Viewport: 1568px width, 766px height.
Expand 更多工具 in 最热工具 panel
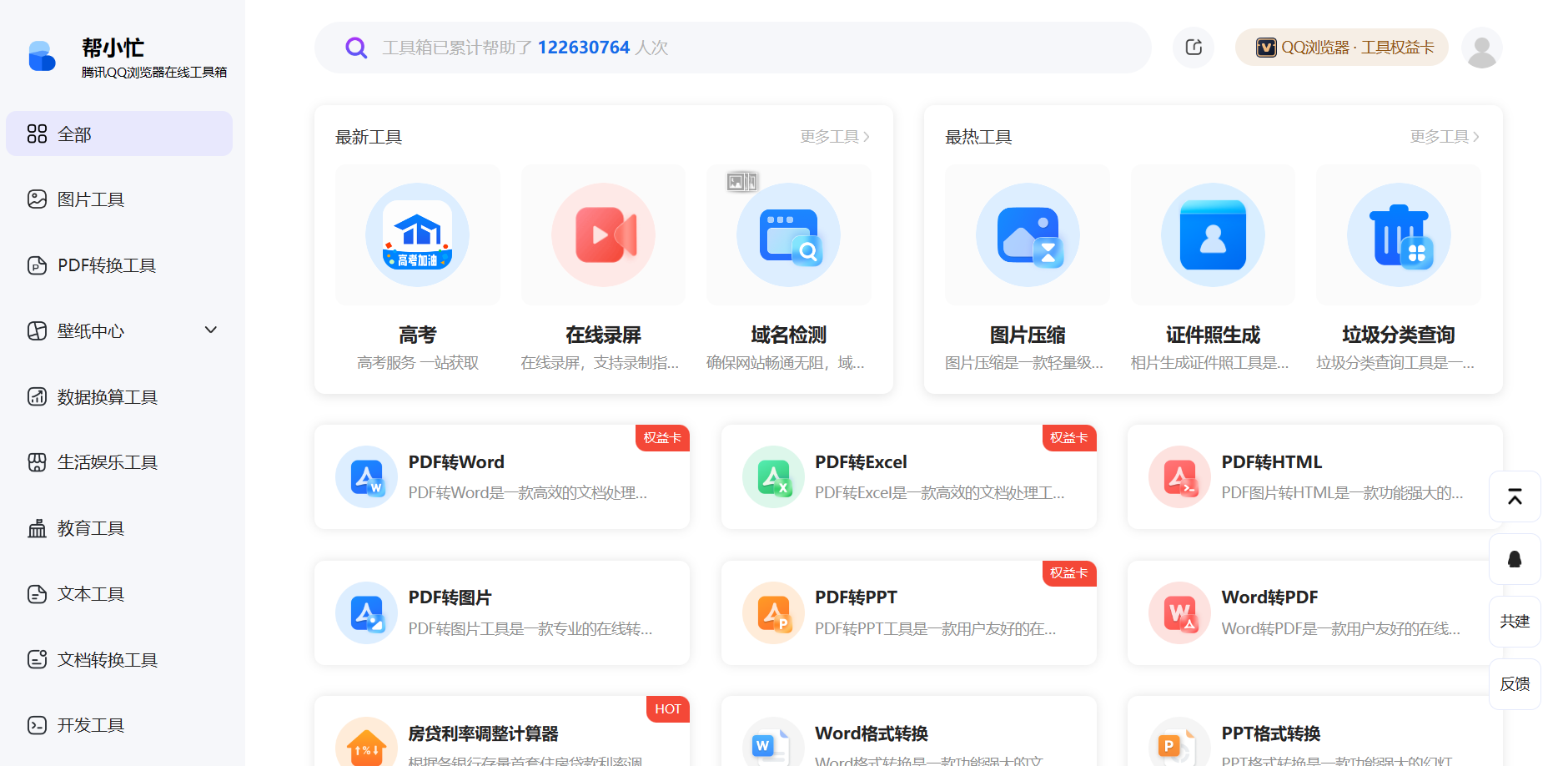1445,137
